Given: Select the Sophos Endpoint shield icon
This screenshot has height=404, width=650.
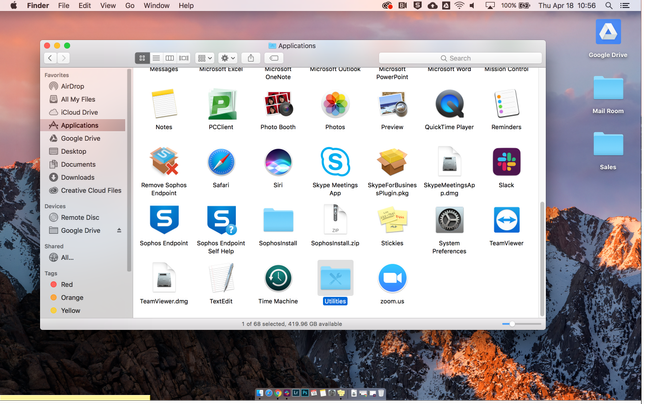Looking at the screenshot, I should coord(164,220).
